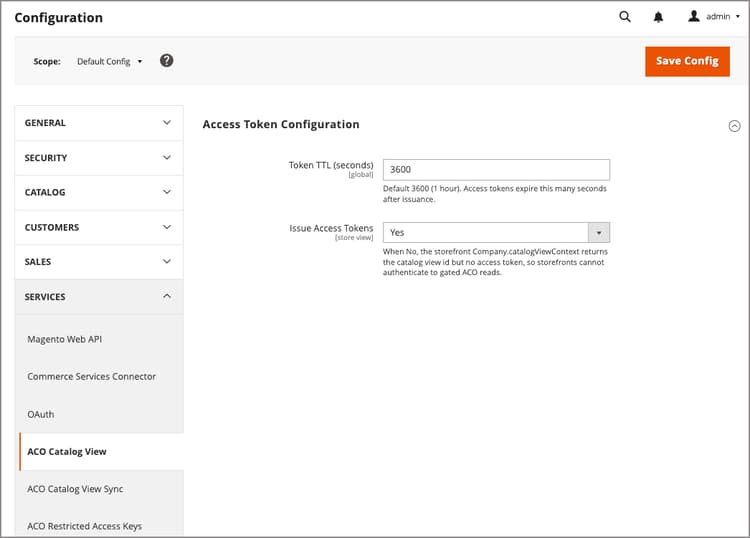Click the Token TTL (seconds) label
The image size is (750, 538).
click(331, 165)
